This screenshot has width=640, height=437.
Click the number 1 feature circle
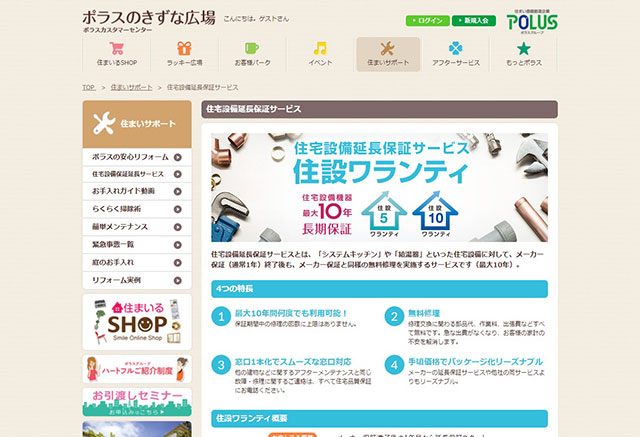221,317
